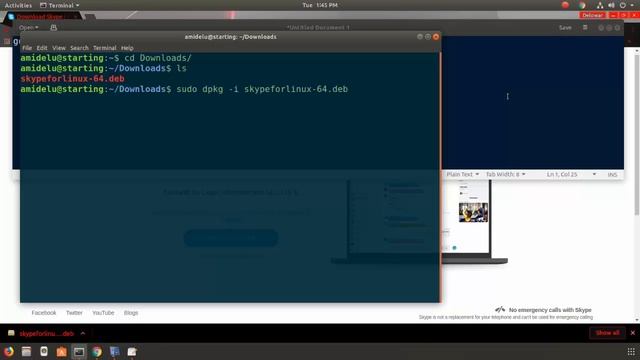Switch to Terminal from the dock

click(79, 351)
